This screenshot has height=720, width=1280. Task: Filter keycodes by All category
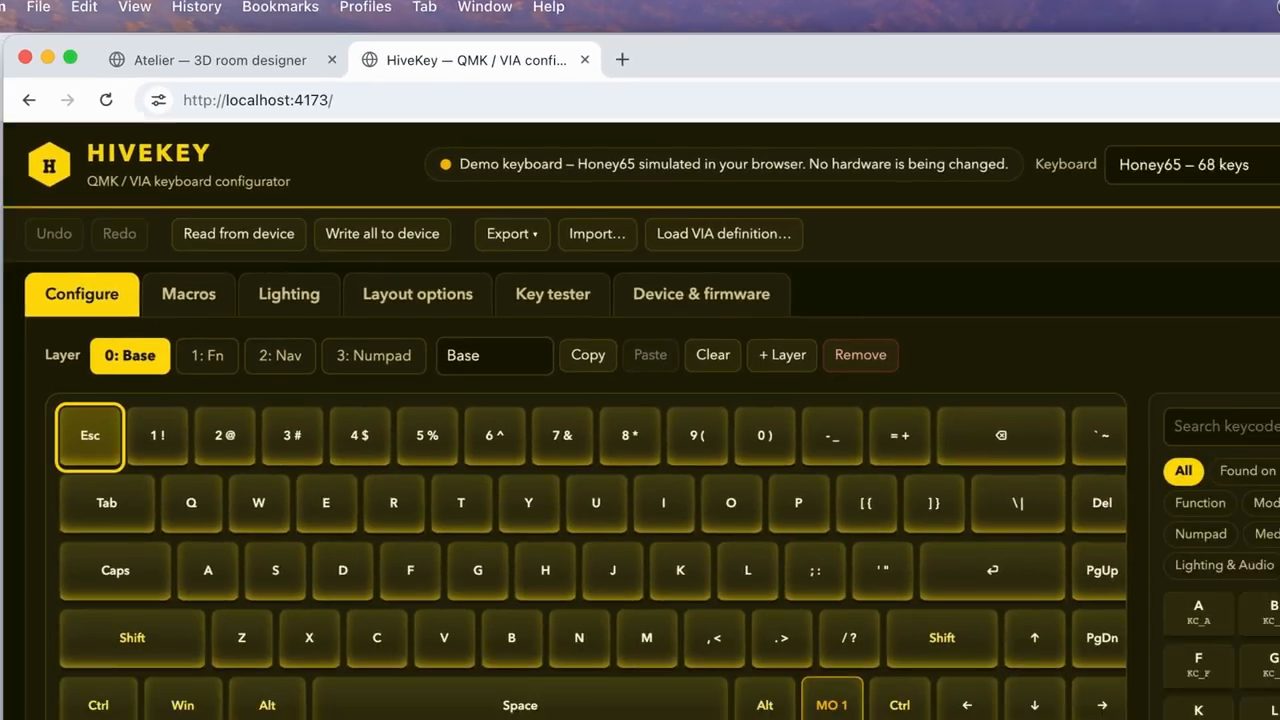point(1184,471)
